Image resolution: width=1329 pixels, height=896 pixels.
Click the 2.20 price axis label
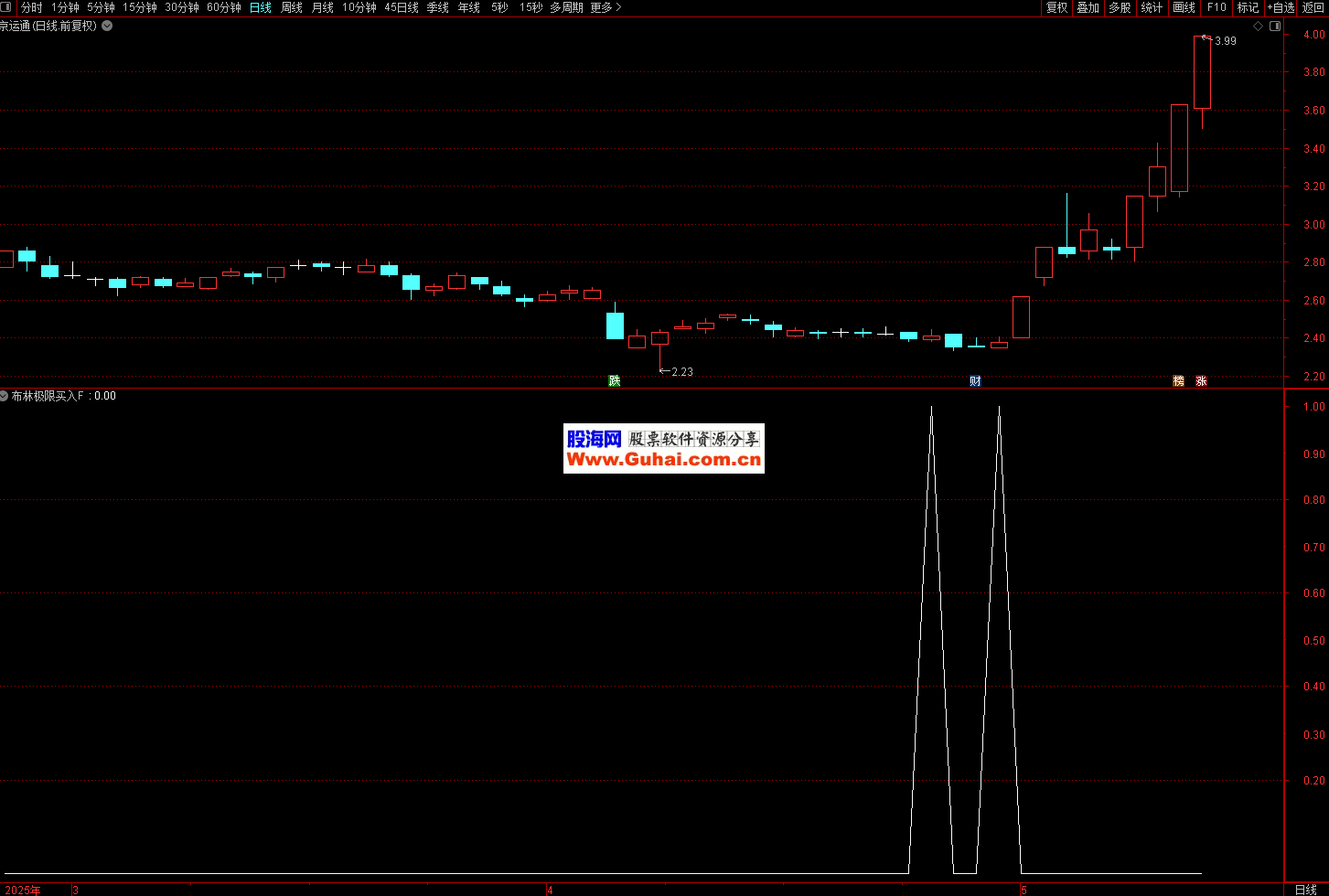pos(1314,377)
